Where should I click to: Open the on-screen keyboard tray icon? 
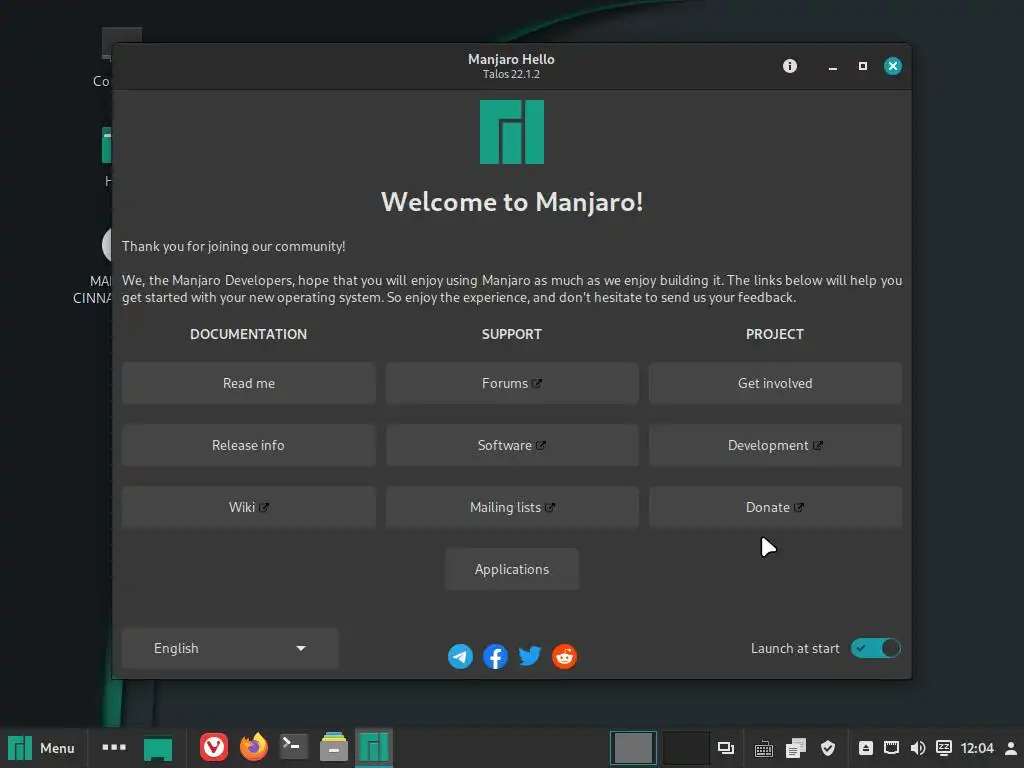click(x=763, y=748)
